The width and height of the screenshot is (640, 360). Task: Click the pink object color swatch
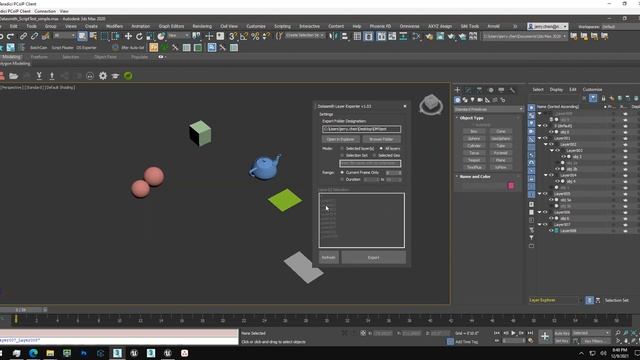(x=511, y=186)
